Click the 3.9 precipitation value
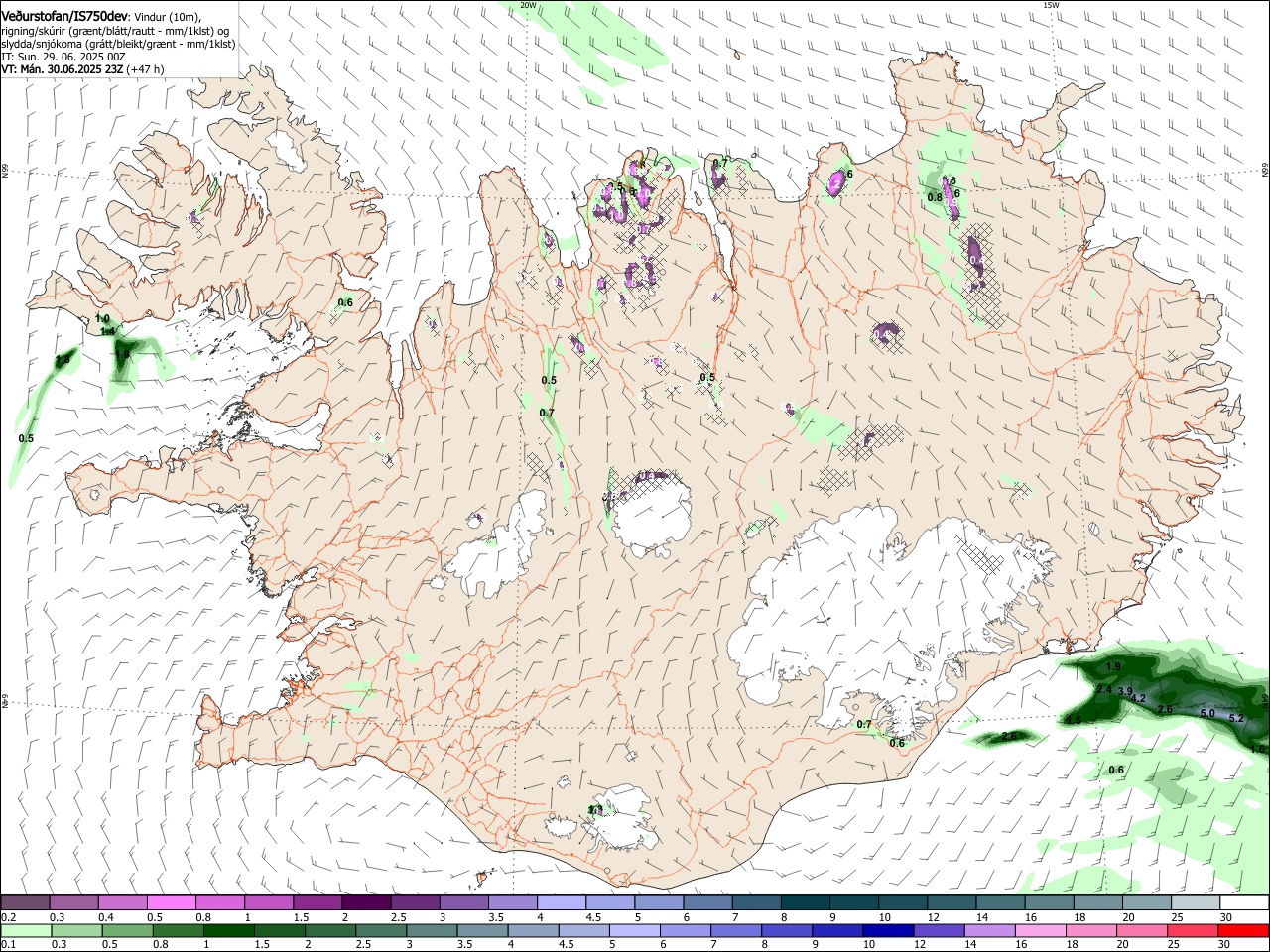The height and width of the screenshot is (952, 1270). click(1125, 691)
